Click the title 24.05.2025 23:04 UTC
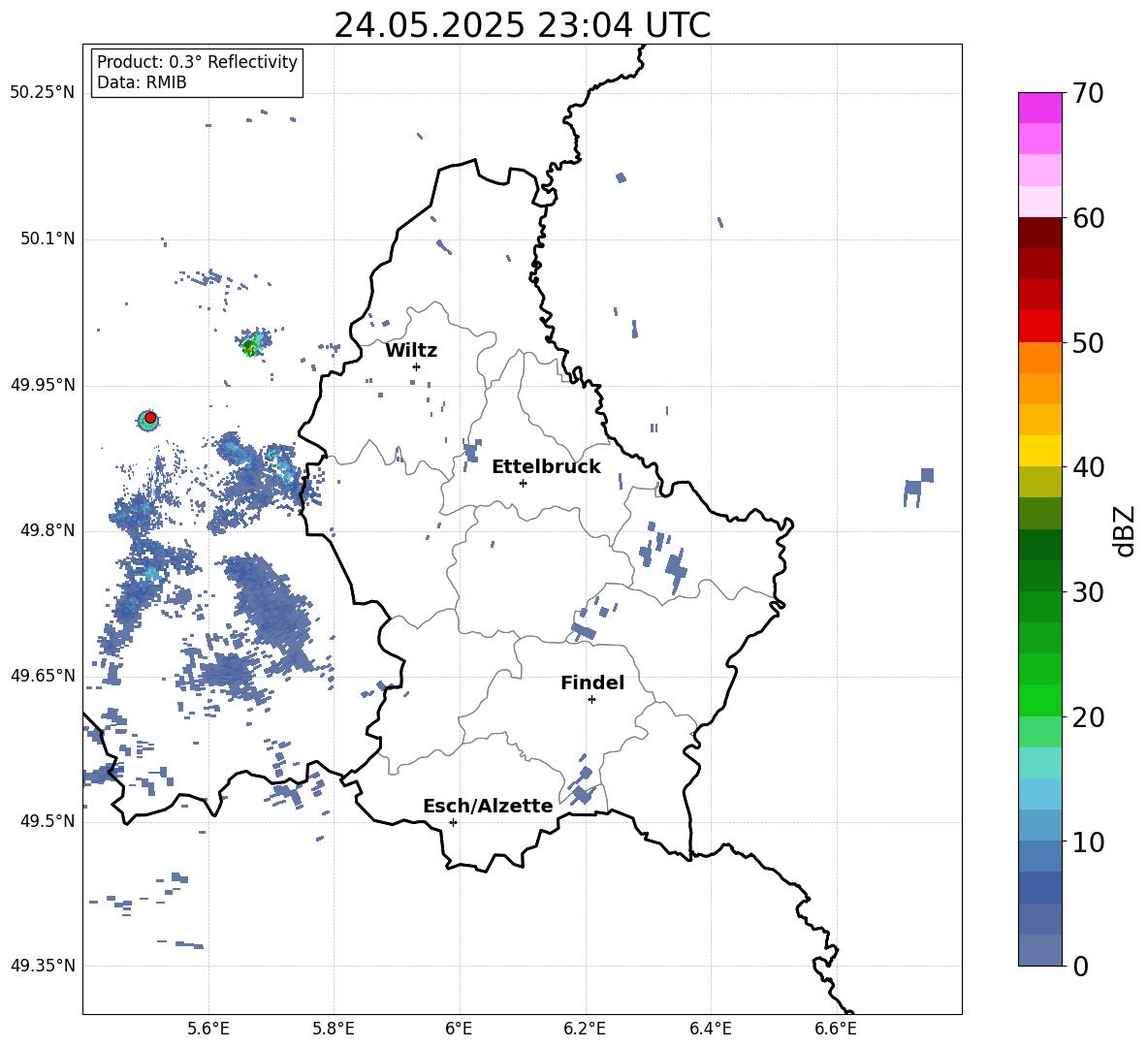This screenshot has width=1148, height=1048. (522, 25)
